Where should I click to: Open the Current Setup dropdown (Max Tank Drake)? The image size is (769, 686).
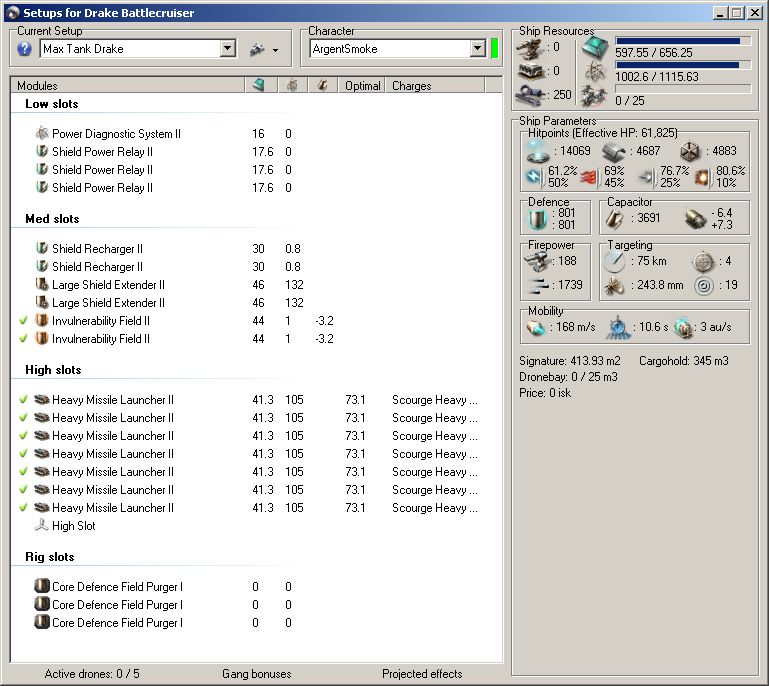(228, 49)
